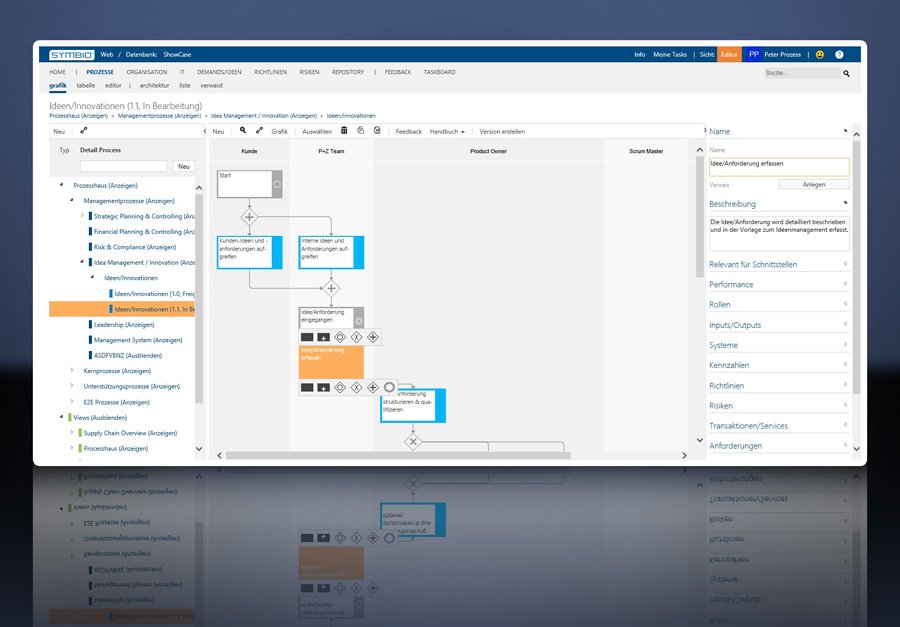Screen dimensions: 900x627
Task: Click Version erstellen in toolbar
Action: point(502,131)
